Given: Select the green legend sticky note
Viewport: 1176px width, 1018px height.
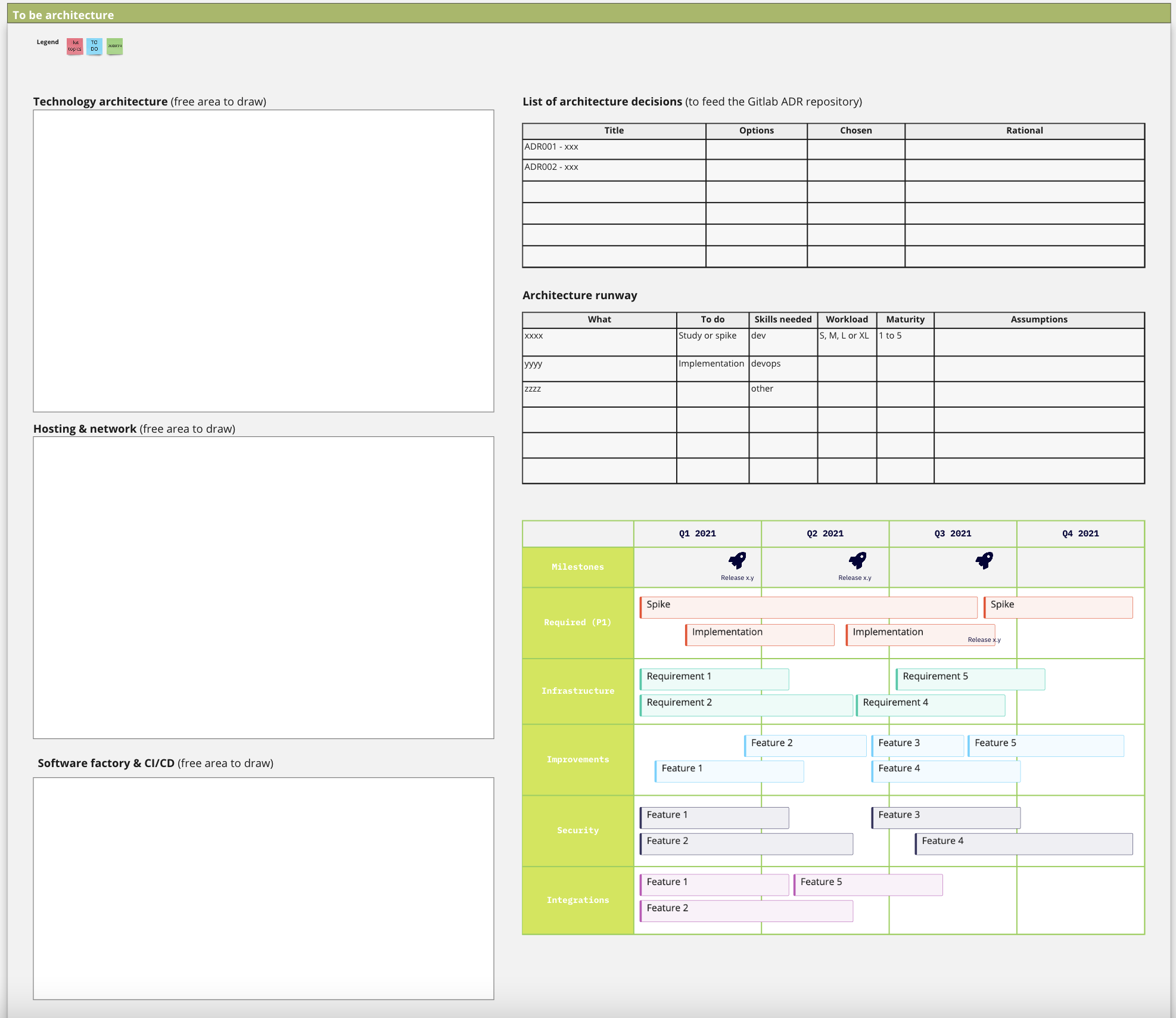Looking at the screenshot, I should (114, 46).
